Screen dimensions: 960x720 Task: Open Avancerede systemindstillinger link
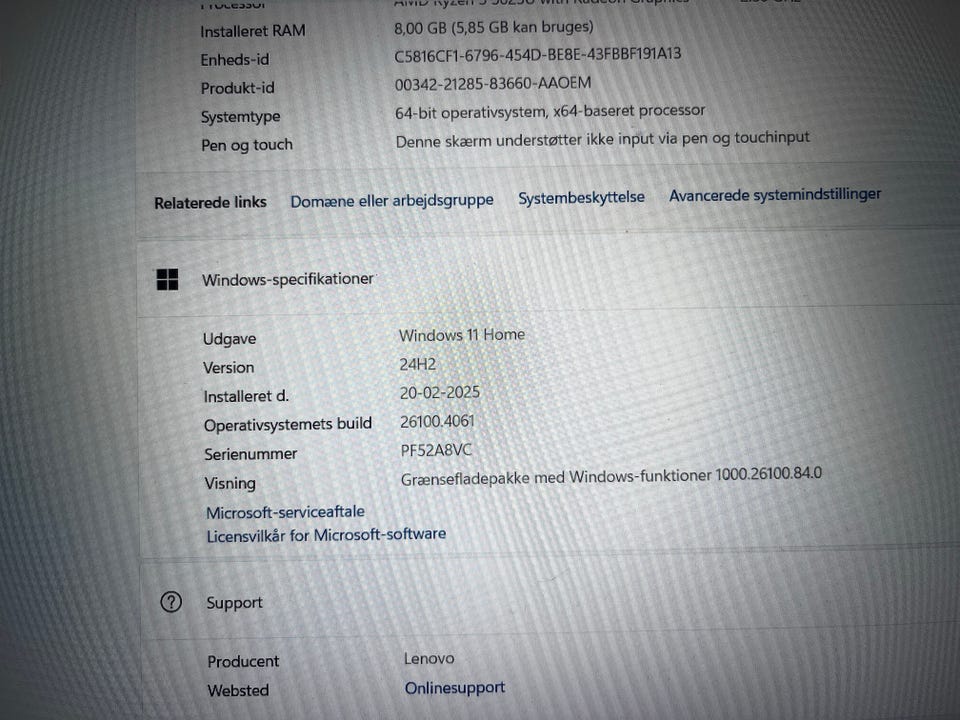pos(774,195)
